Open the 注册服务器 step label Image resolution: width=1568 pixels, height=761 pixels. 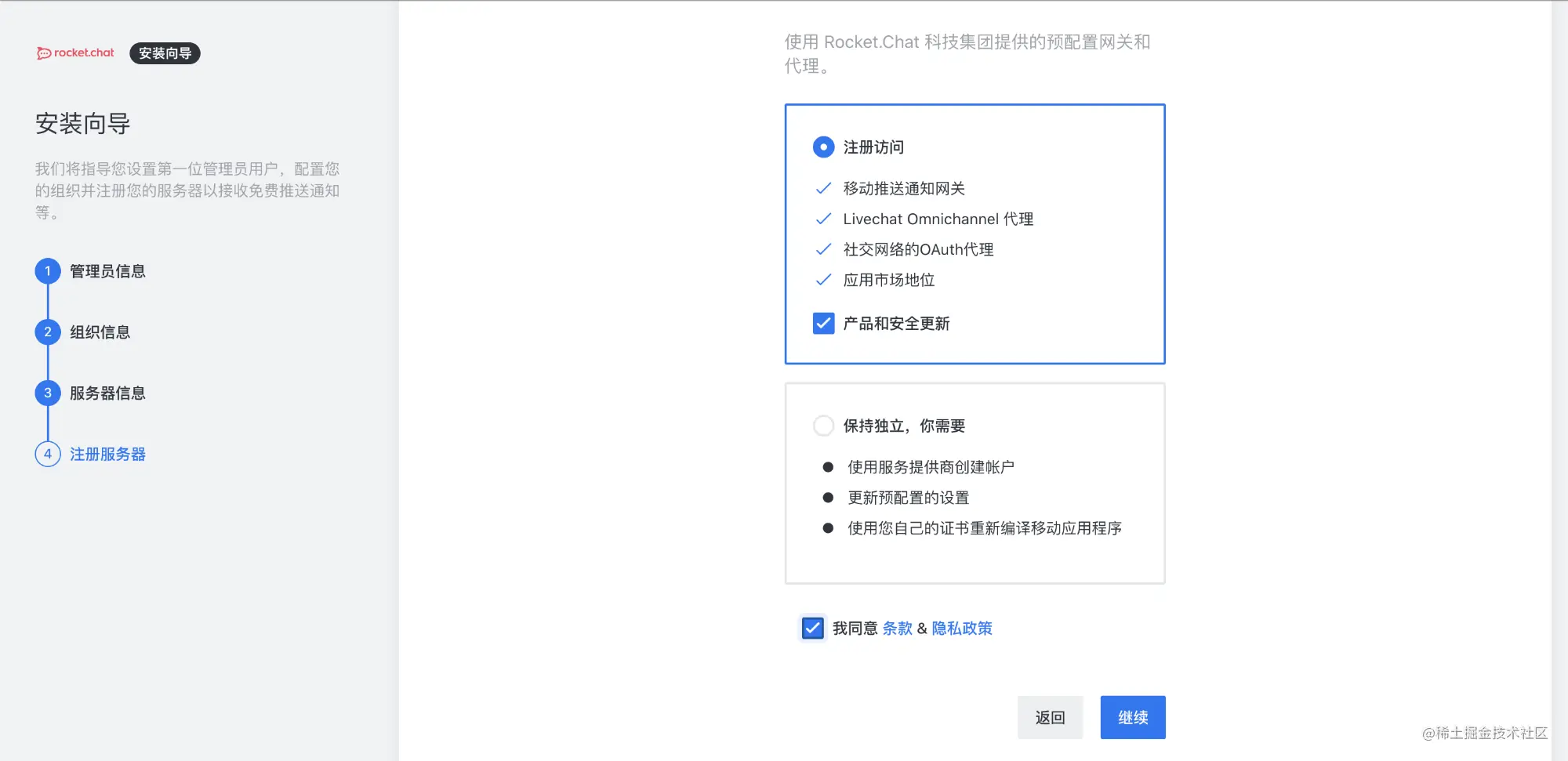[107, 455]
